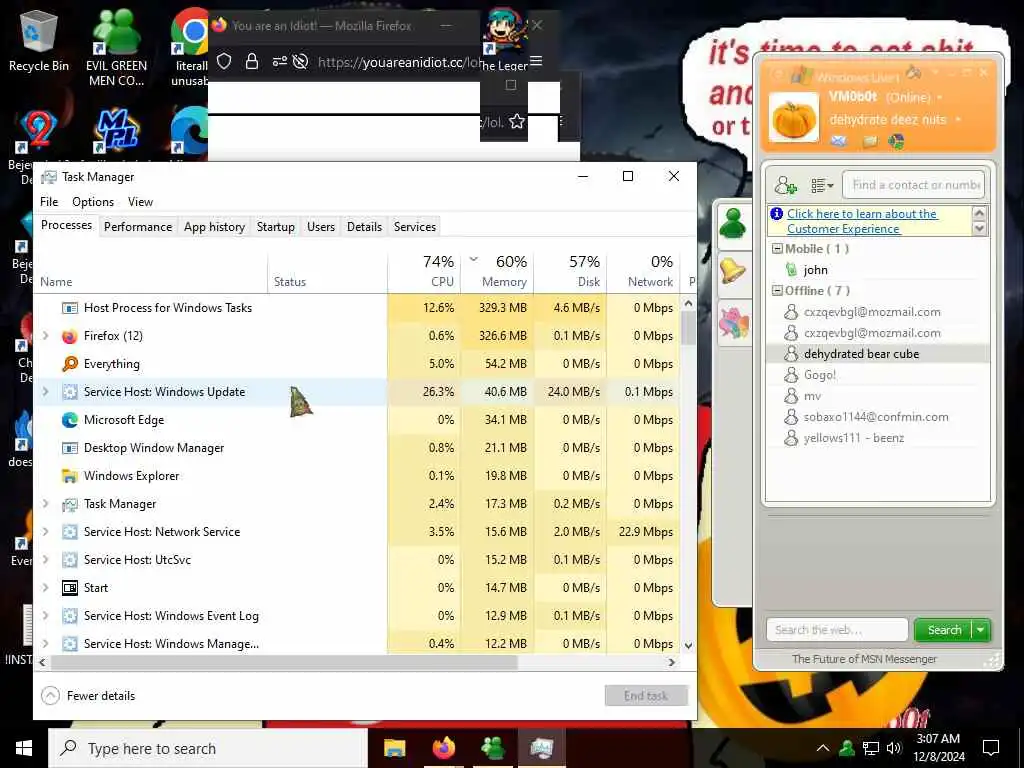The image size is (1024, 768).
Task: Open the File menu in Task Manager
Action: [x=49, y=202]
